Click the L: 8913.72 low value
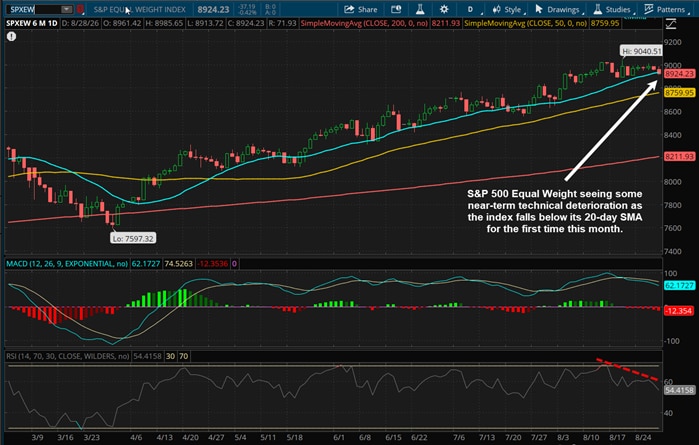Screen dimensions: 699x445 click(206, 23)
